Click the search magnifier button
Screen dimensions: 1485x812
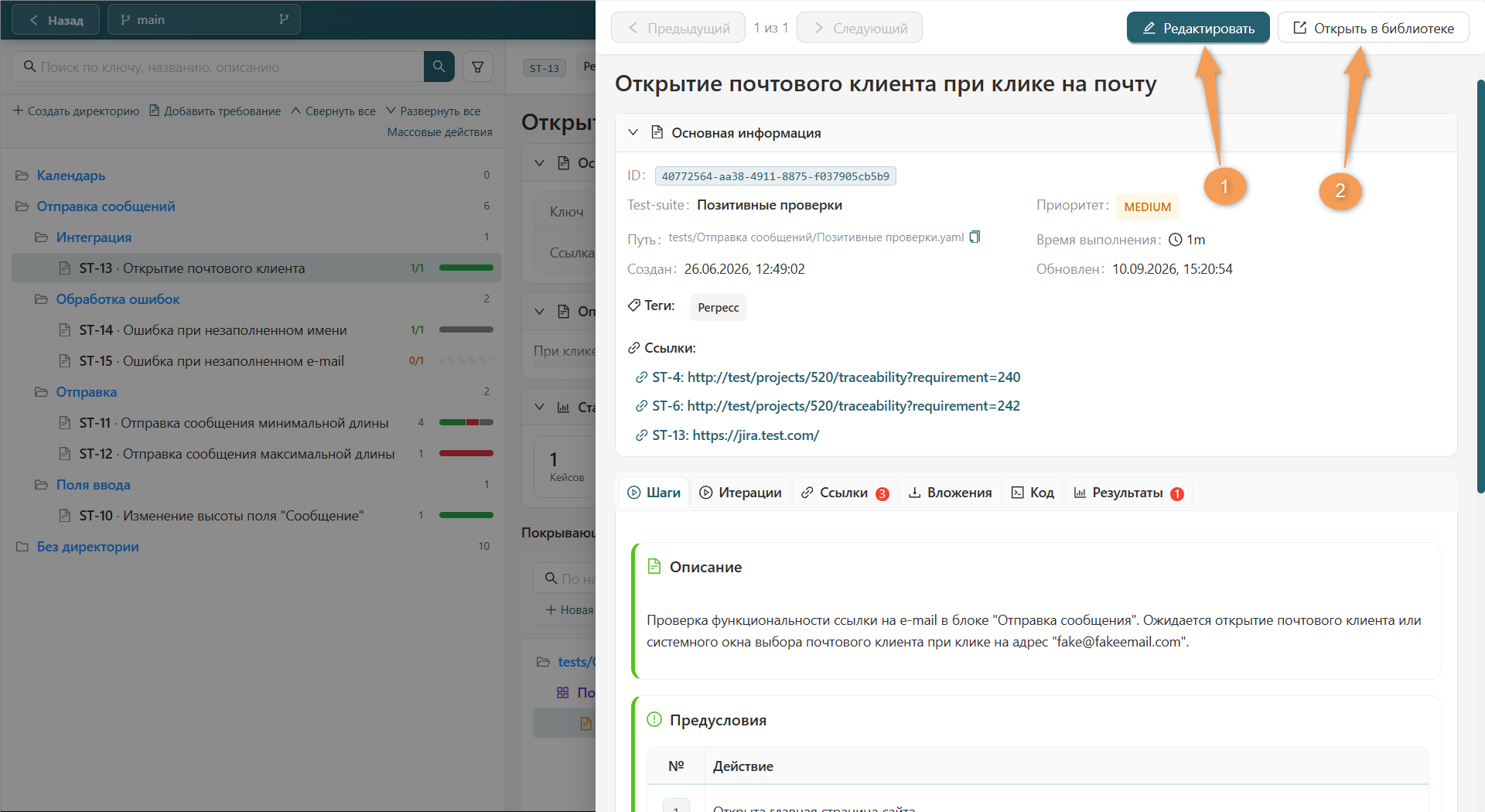click(439, 67)
